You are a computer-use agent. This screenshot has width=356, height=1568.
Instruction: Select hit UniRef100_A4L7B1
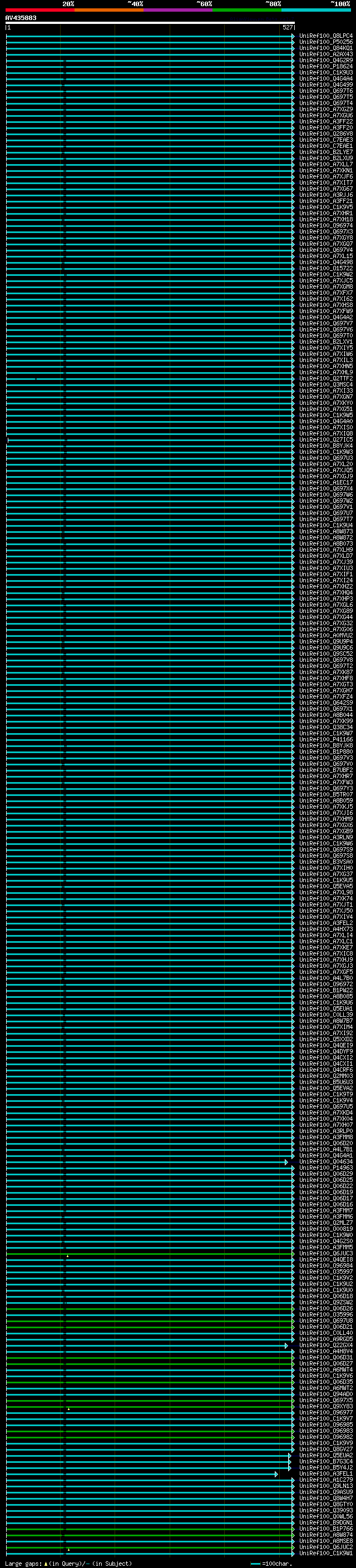[325, 1149]
